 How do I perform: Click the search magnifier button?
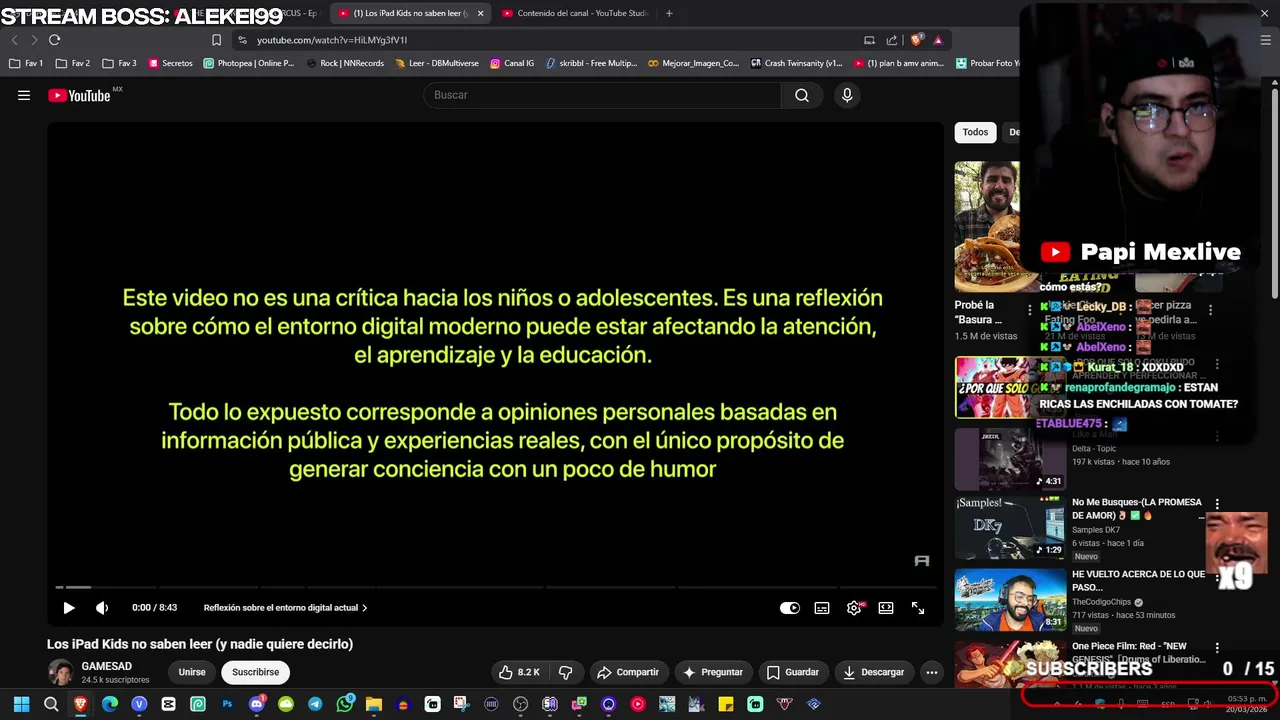coord(802,95)
